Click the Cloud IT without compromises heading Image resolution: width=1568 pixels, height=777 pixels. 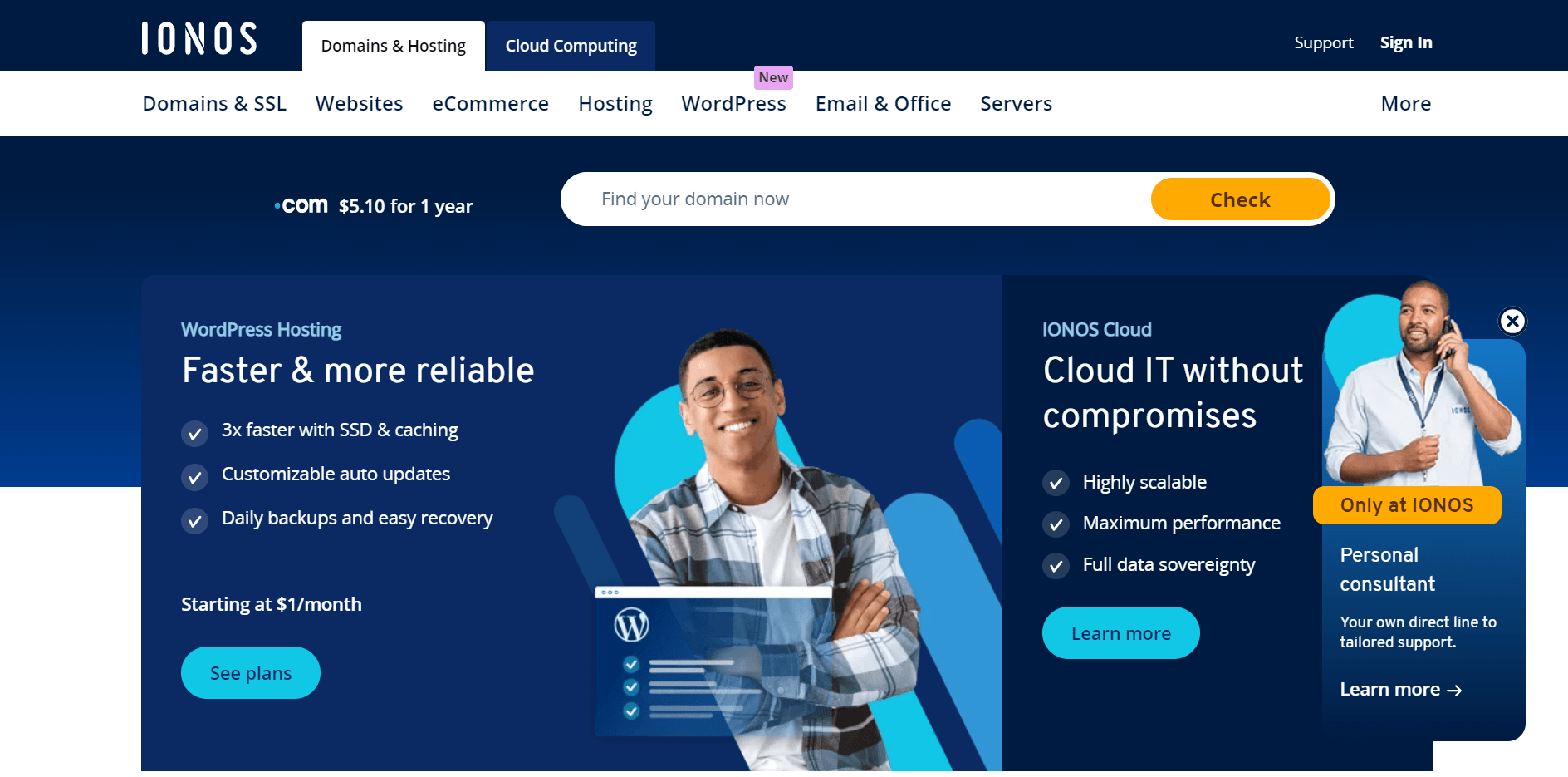(x=1173, y=392)
